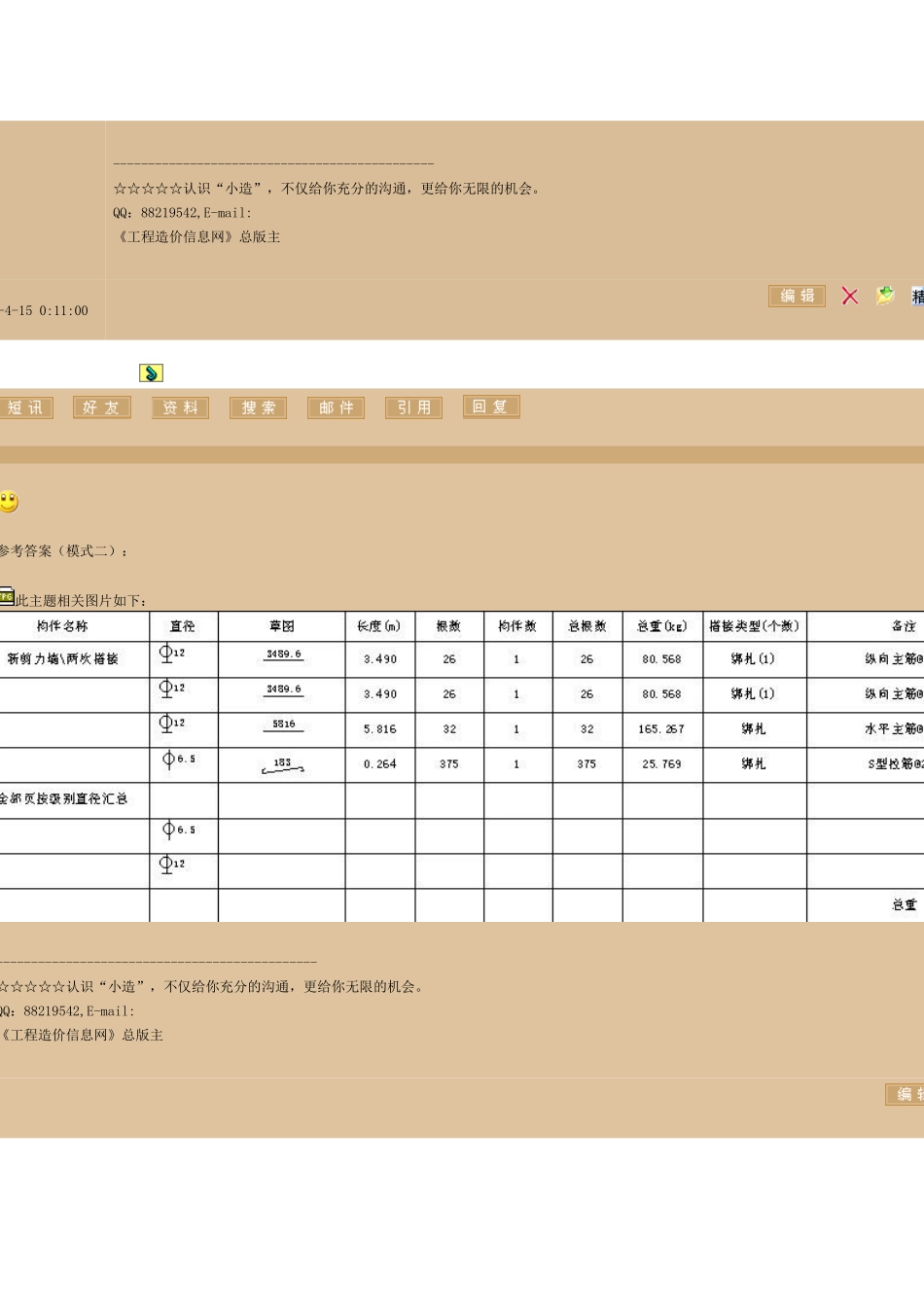Click the table header 长度(m)
The width and height of the screenshot is (924, 1307).
tap(379, 626)
